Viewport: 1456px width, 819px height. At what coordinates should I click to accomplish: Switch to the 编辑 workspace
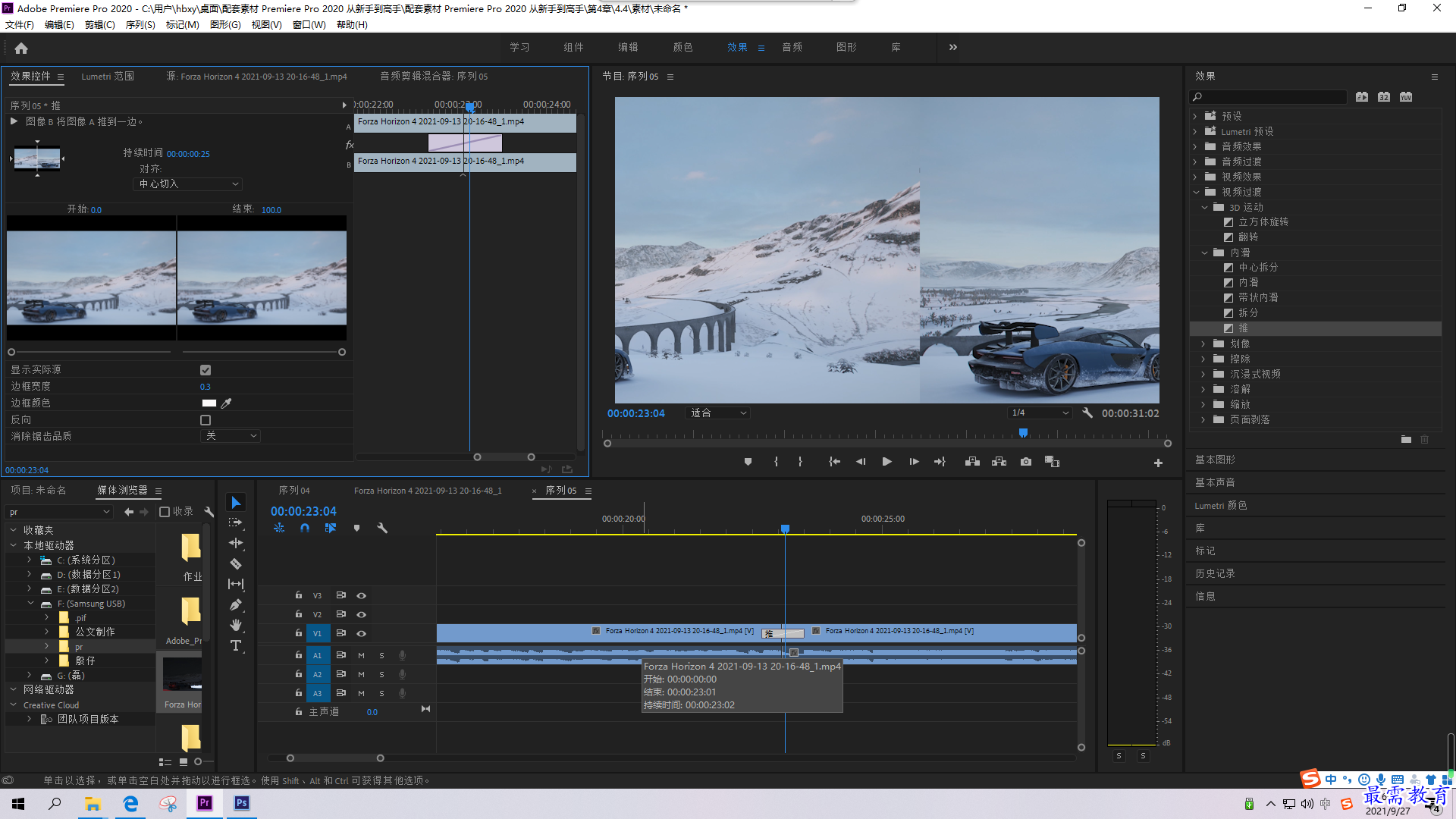pyautogui.click(x=628, y=47)
